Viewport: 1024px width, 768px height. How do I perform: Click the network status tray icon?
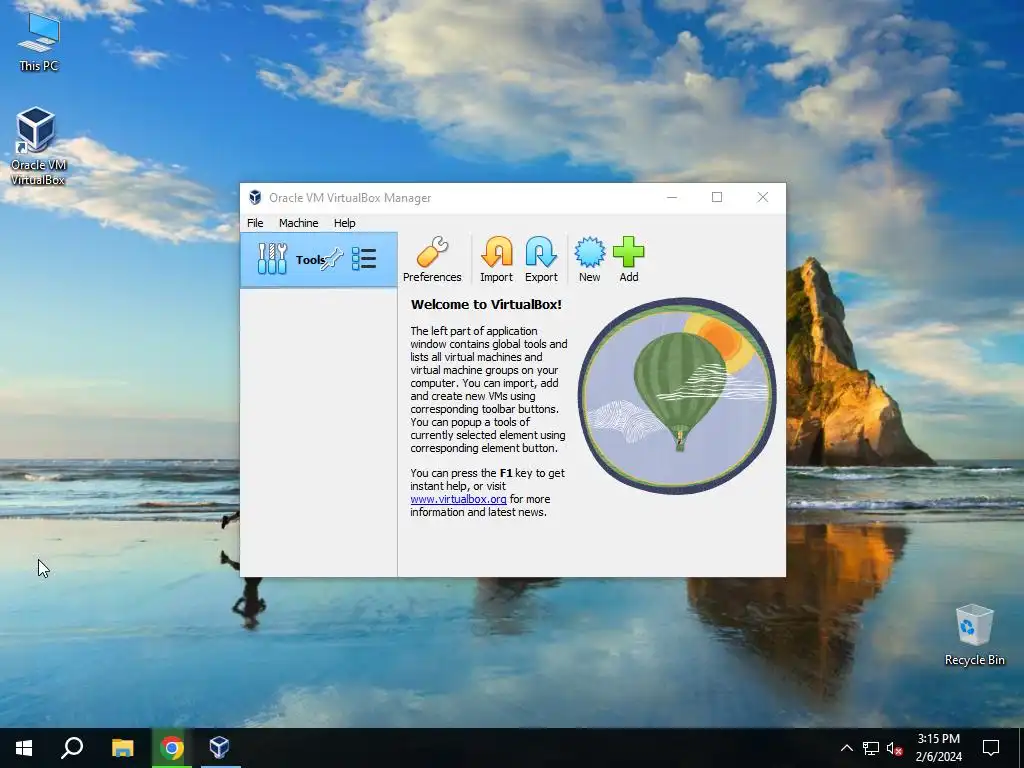click(x=871, y=748)
